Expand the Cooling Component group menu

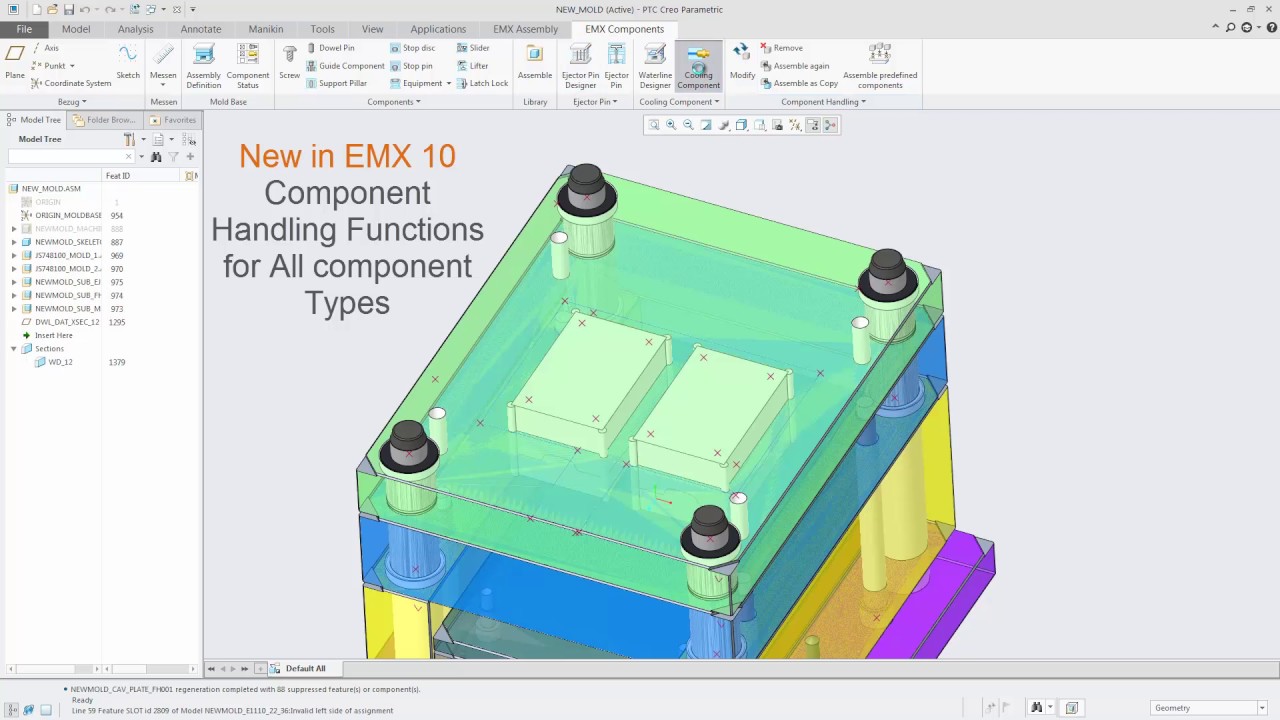click(679, 102)
